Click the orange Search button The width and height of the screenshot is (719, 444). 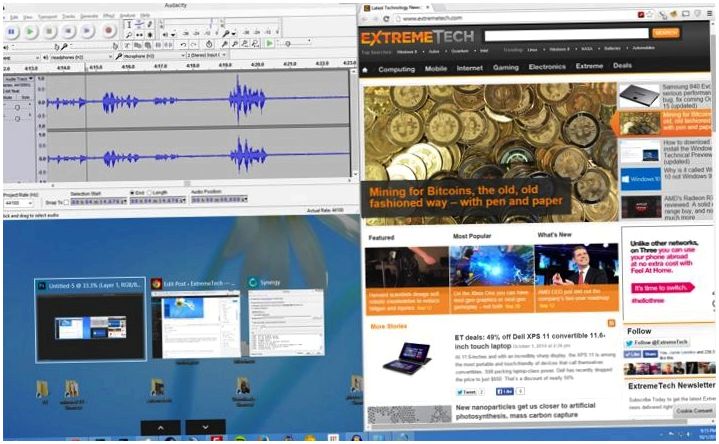pos(665,33)
